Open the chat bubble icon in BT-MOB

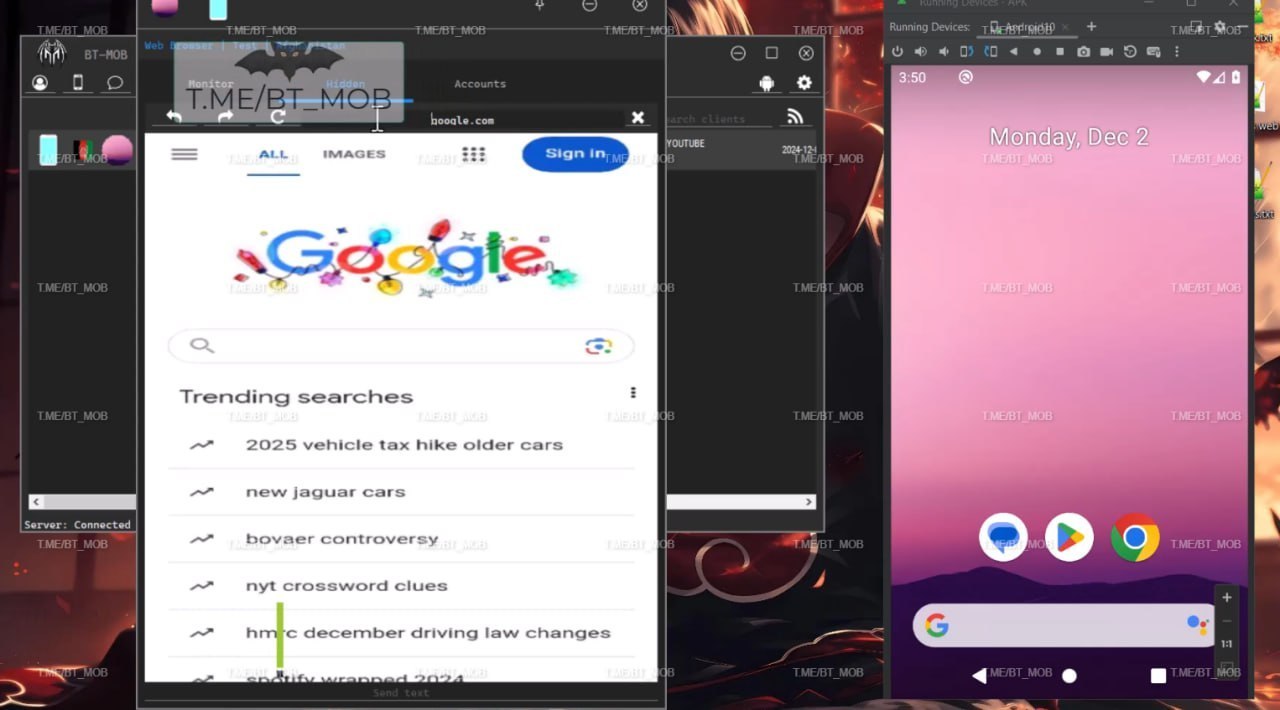115,83
